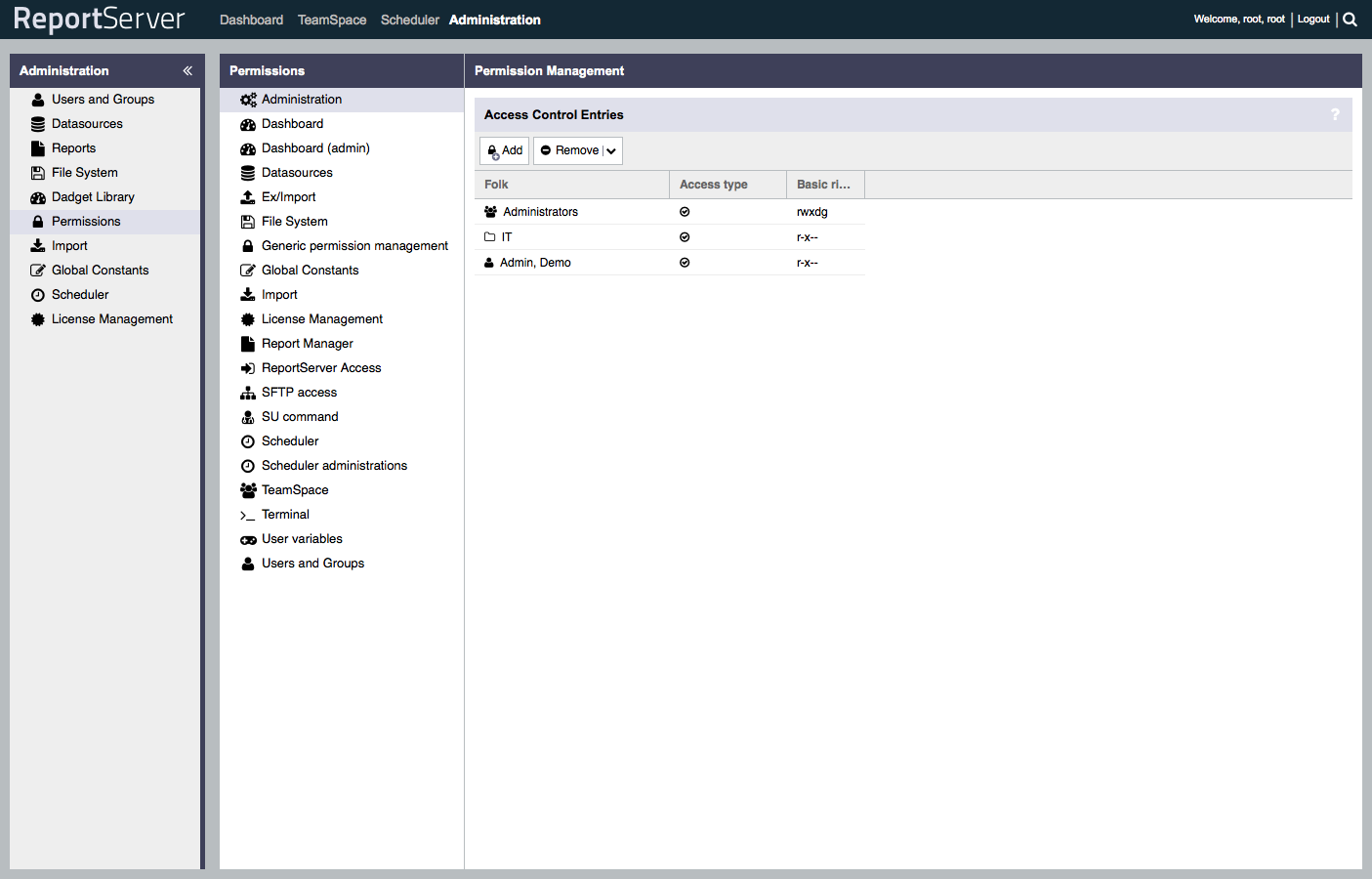Image resolution: width=1372 pixels, height=879 pixels.
Task: Open the Dashboard top navigation tab
Action: click(x=251, y=20)
